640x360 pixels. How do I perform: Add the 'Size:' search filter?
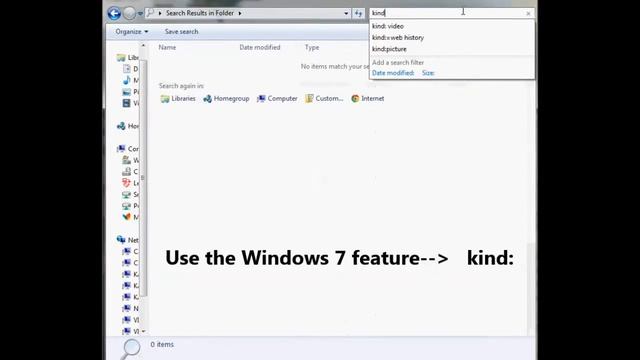pyautogui.click(x=428, y=73)
